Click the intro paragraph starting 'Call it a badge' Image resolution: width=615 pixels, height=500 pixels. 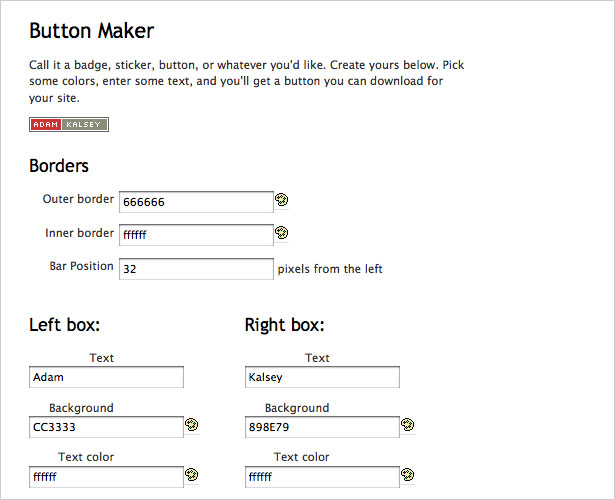(x=246, y=81)
